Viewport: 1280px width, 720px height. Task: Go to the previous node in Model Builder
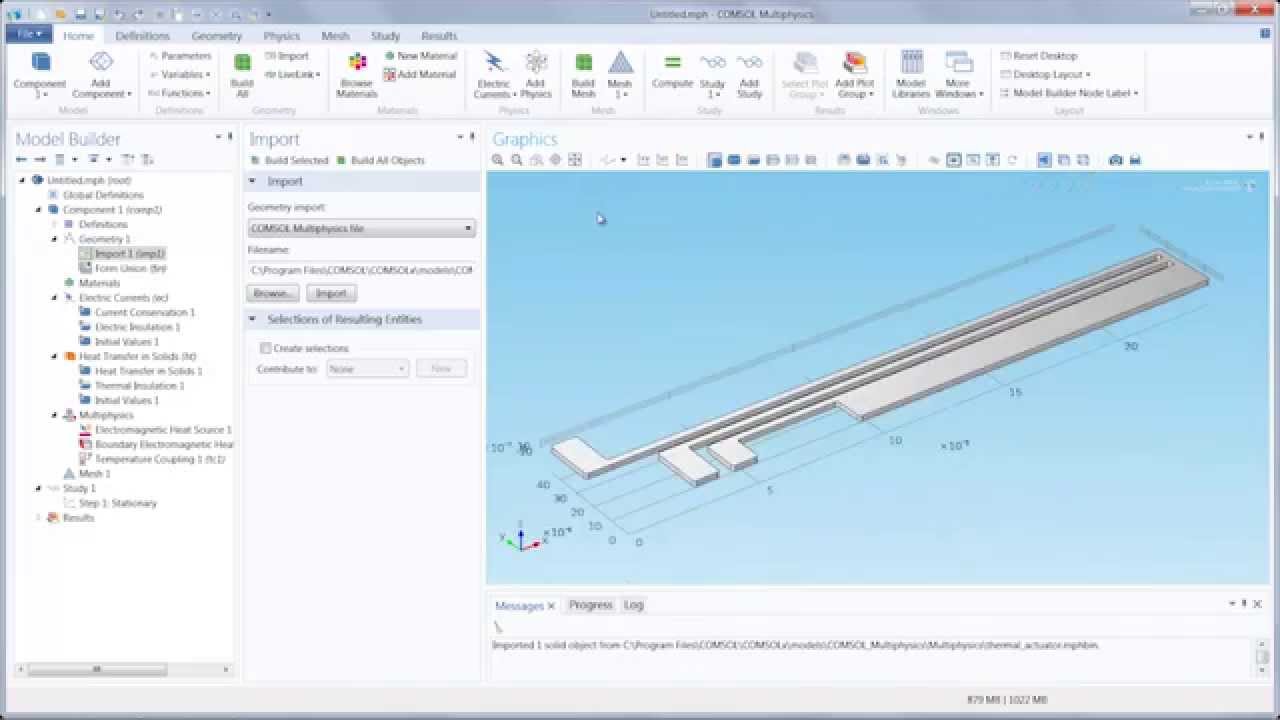click(x=21, y=160)
